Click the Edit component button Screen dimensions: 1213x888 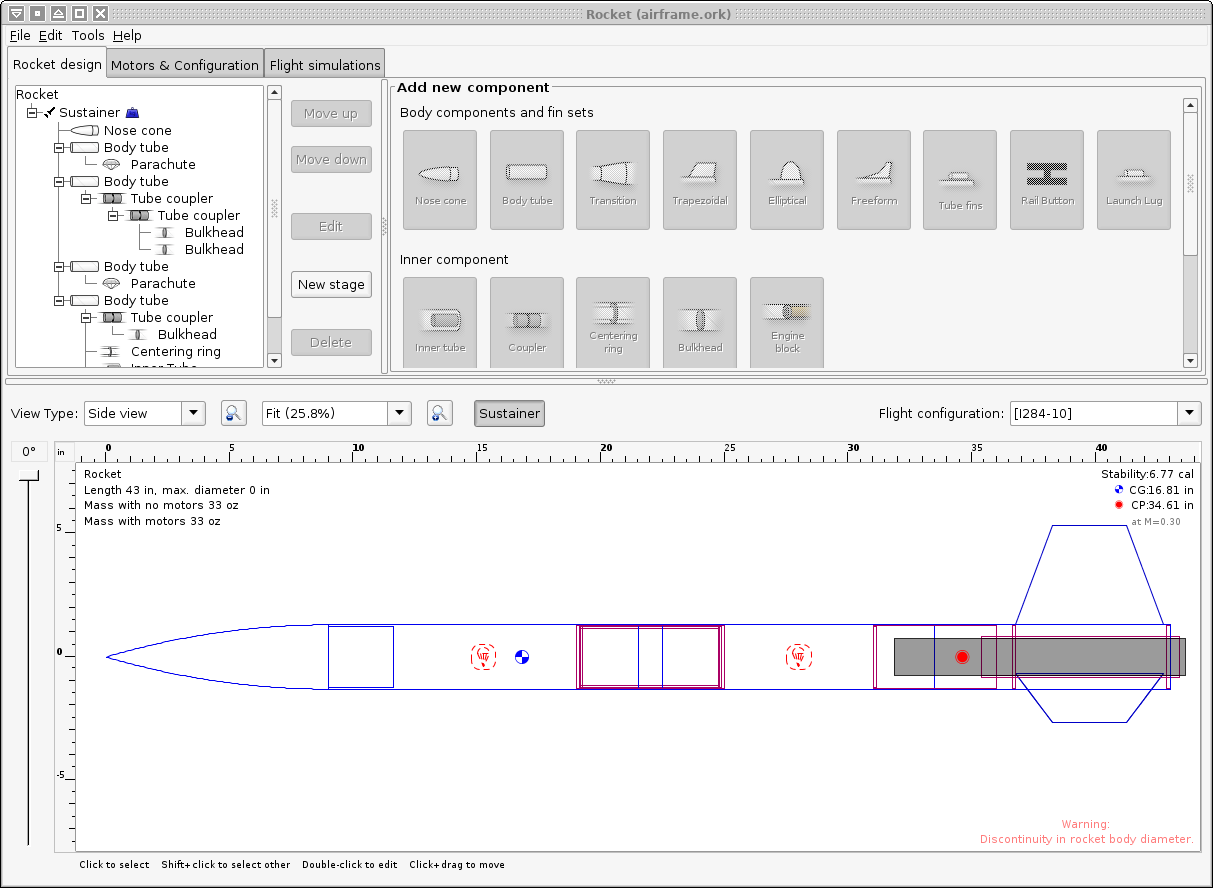tap(331, 226)
